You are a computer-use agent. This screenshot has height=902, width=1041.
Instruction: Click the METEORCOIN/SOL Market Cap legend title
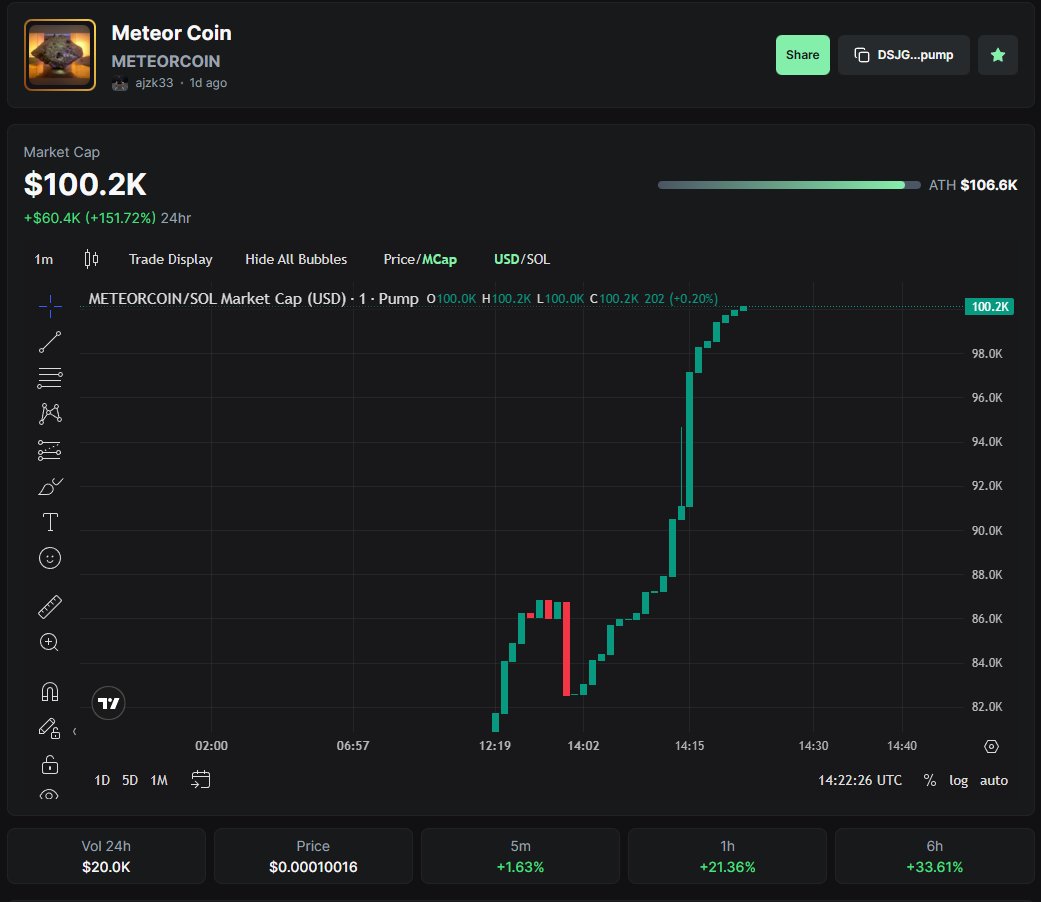click(254, 299)
